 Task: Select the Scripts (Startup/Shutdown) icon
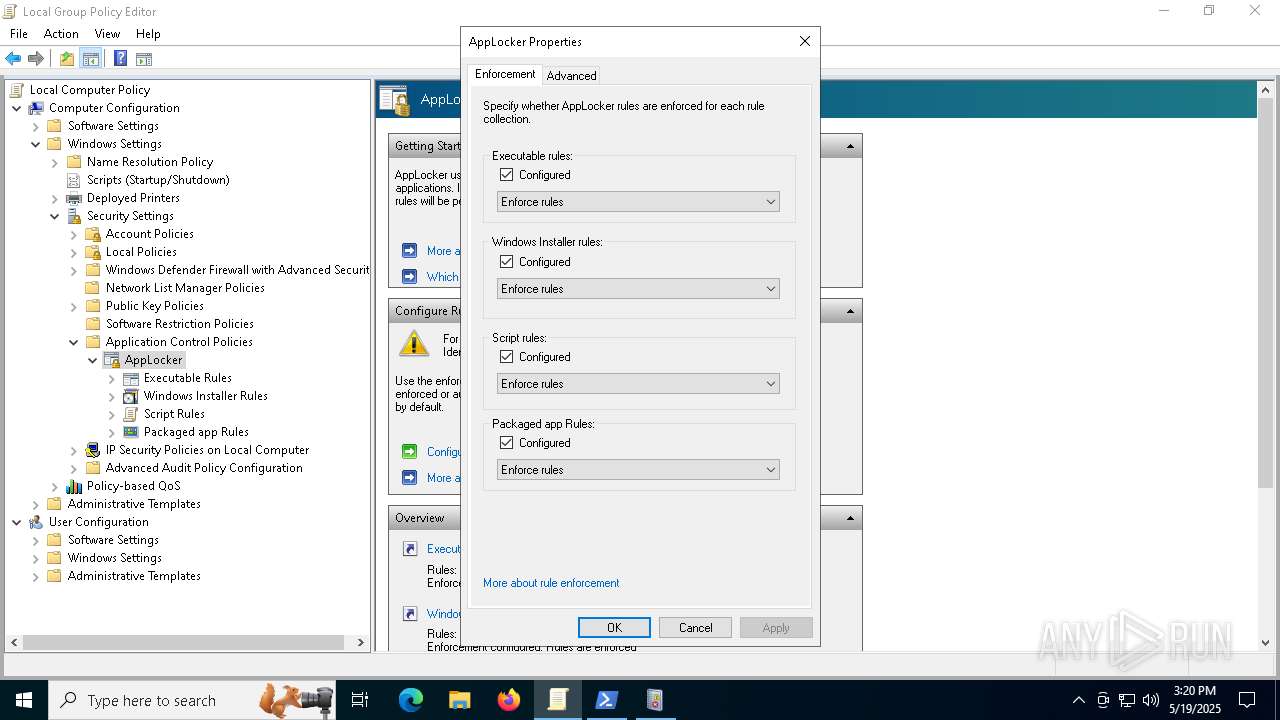pos(73,180)
